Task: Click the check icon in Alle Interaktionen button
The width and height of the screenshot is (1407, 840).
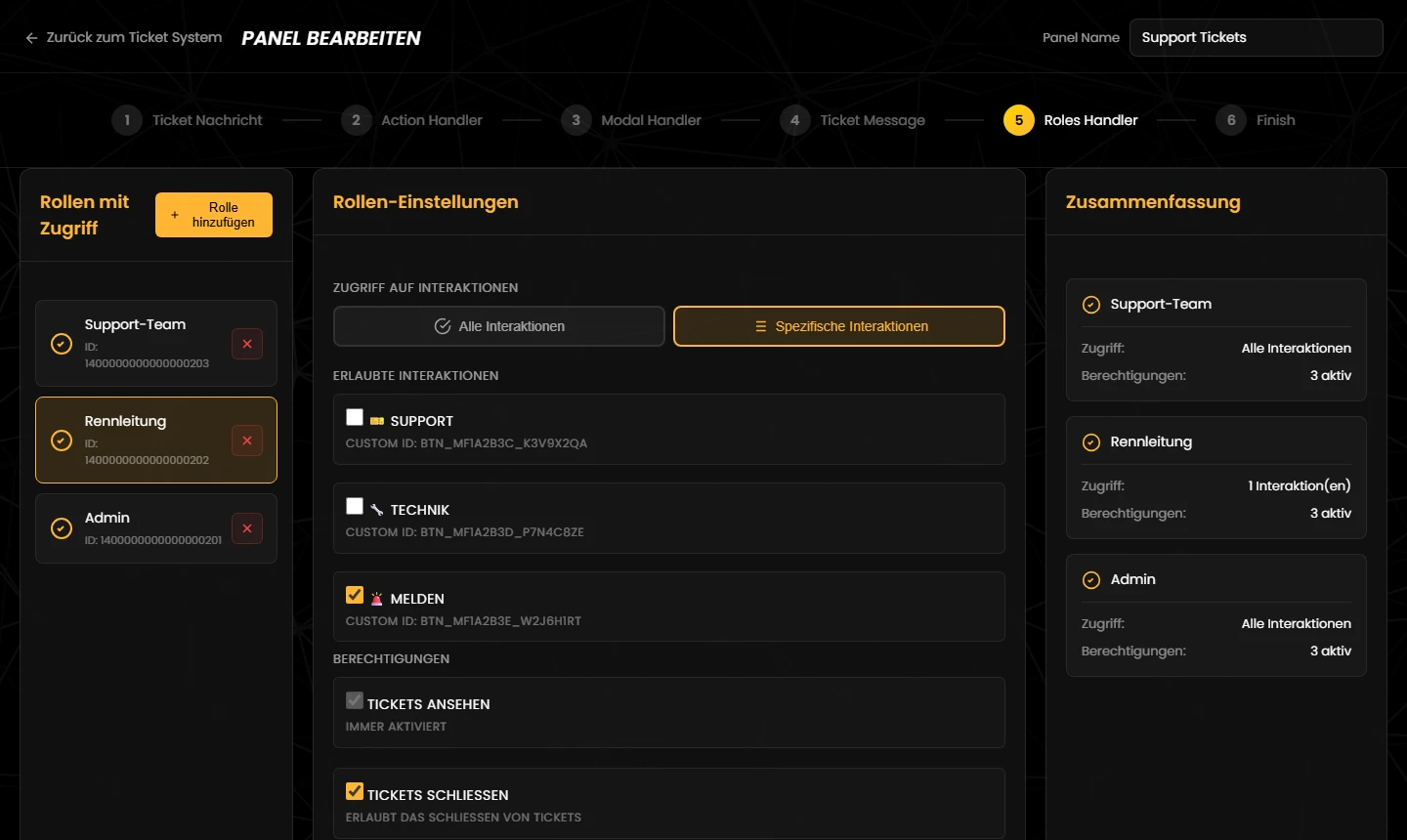Action: (x=443, y=326)
